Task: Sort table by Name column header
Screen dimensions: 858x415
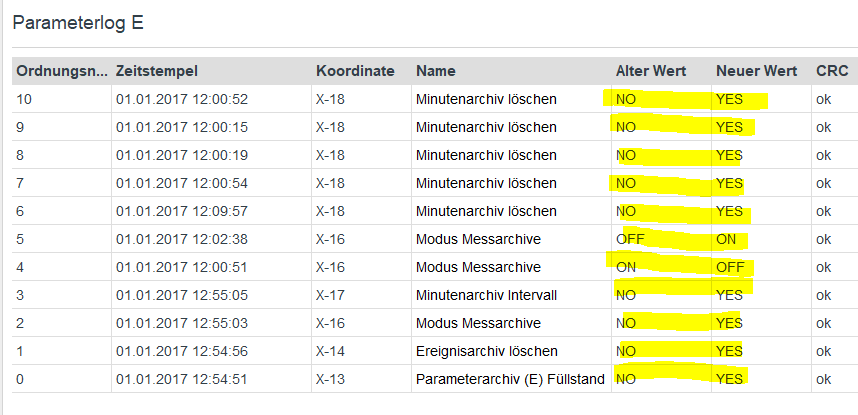Action: 436,71
